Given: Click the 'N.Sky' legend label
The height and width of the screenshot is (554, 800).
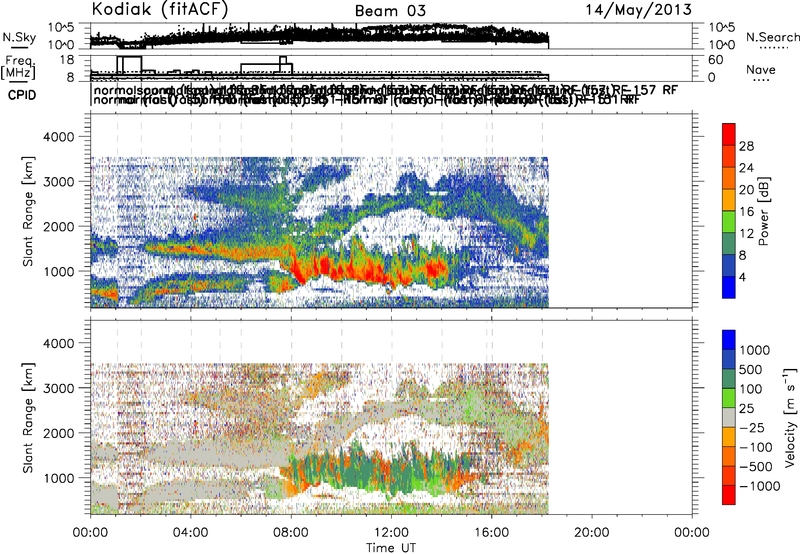Looking at the screenshot, I should point(19,37).
